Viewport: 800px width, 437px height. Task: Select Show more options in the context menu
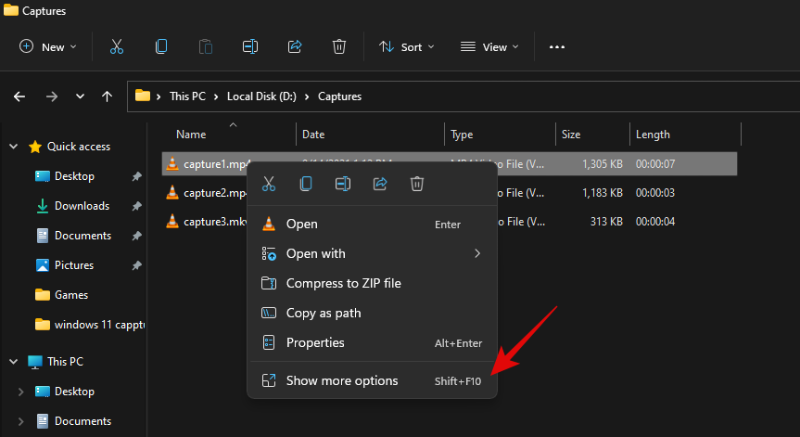point(342,380)
